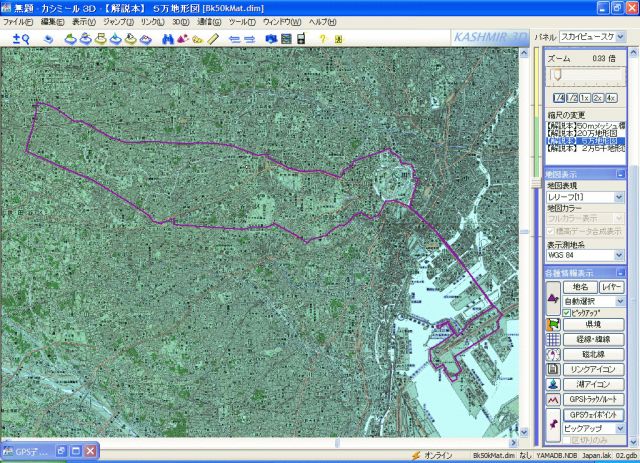The height and width of the screenshot is (463, 640).
Task: Click the green flag icon beside 県境
Action: 553,325
